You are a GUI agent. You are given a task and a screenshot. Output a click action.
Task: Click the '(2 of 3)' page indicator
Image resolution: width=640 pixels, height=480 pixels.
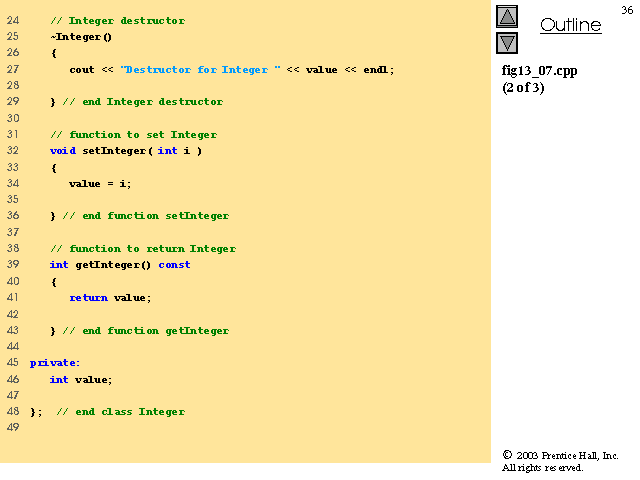[x=523, y=88]
